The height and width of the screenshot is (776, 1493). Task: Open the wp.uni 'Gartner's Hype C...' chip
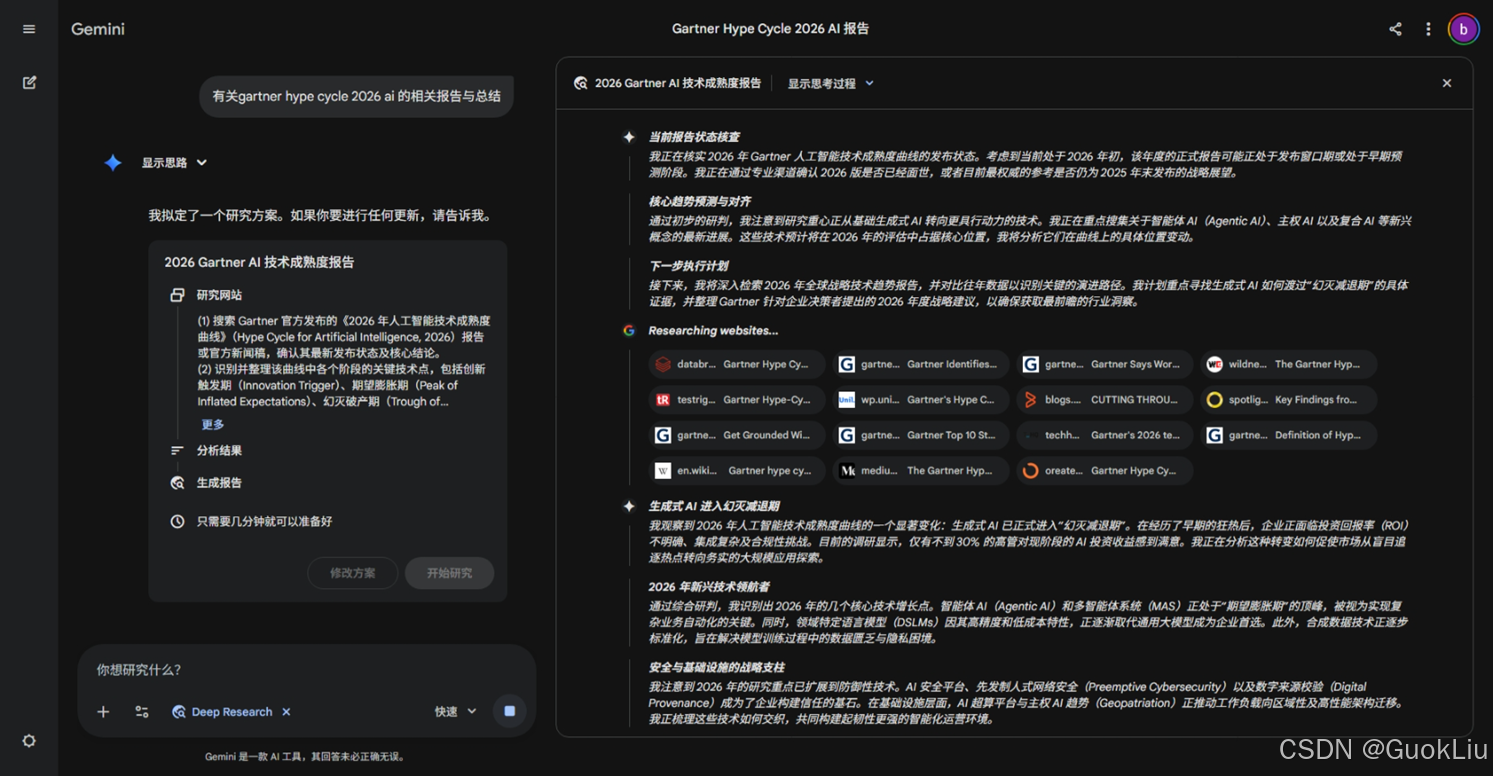(921, 400)
